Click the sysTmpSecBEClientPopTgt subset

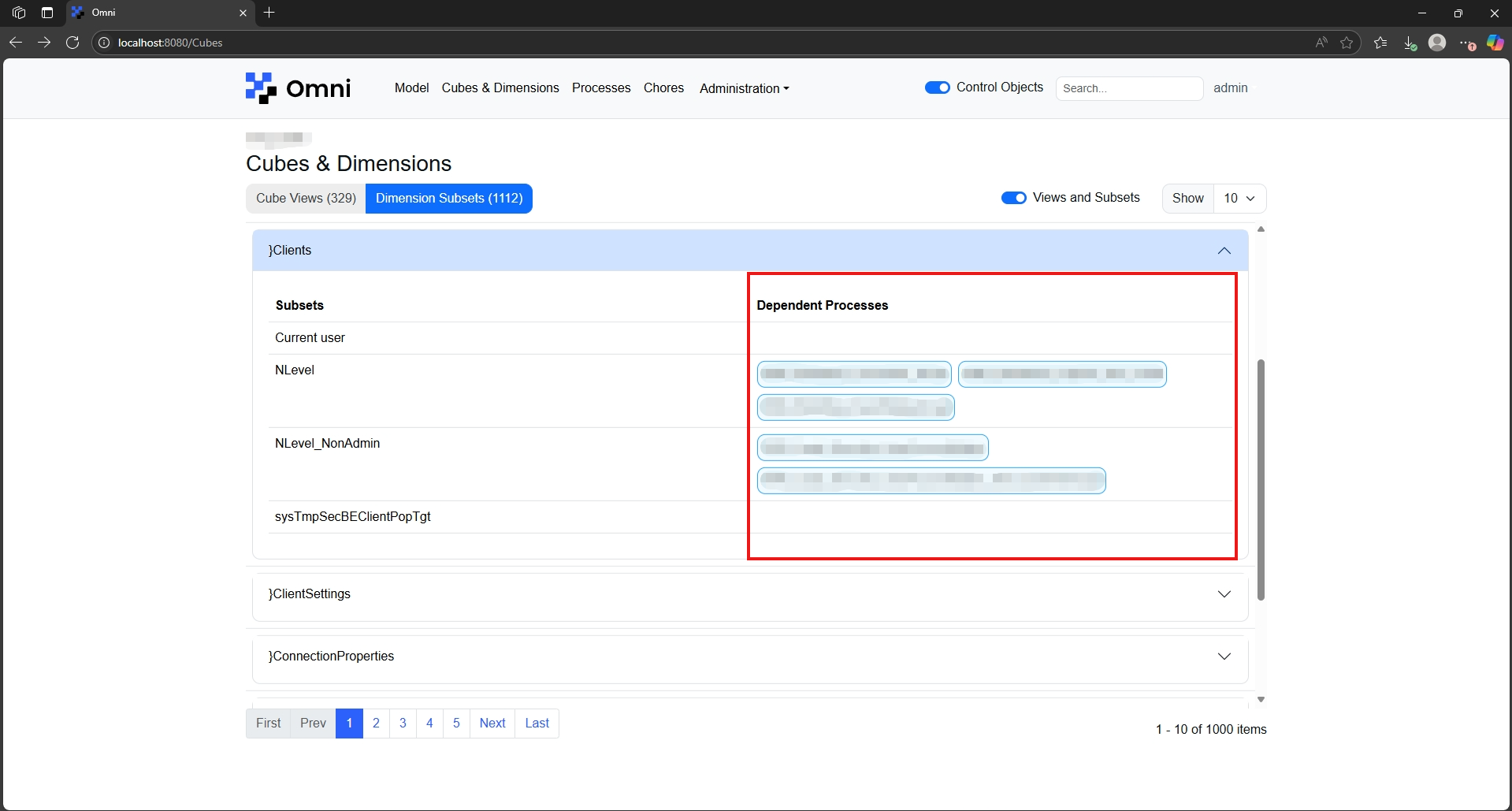(x=352, y=517)
